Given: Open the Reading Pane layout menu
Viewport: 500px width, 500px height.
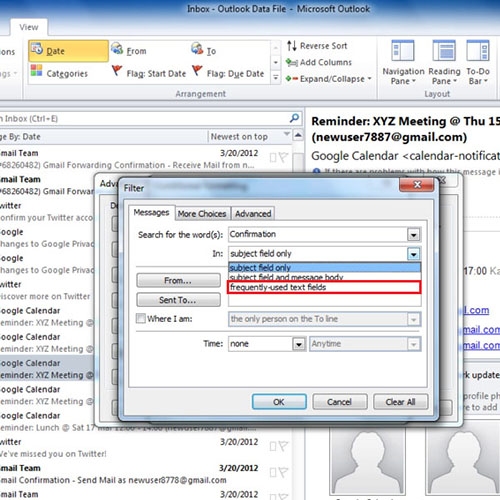Looking at the screenshot, I should (x=444, y=63).
